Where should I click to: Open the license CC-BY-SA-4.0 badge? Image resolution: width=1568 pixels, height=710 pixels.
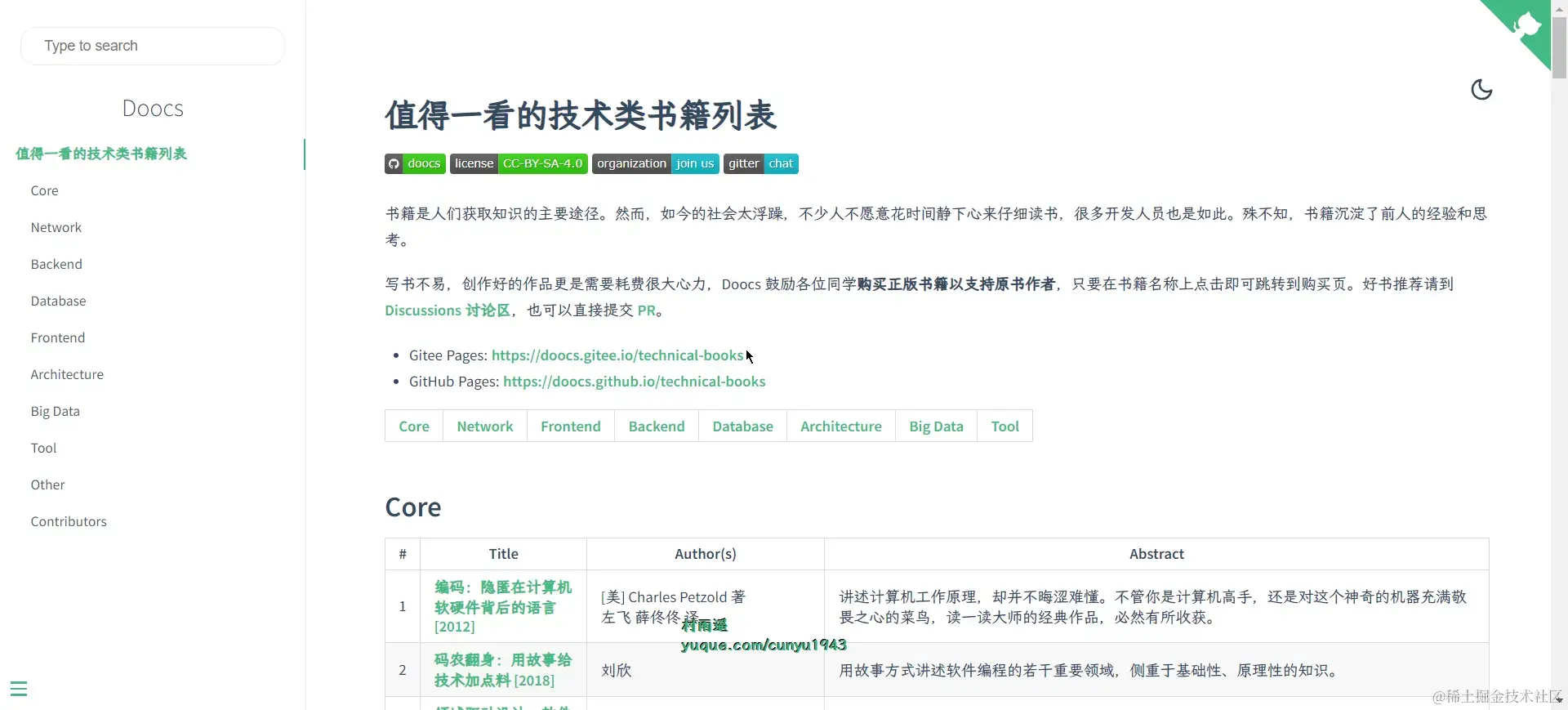[519, 163]
